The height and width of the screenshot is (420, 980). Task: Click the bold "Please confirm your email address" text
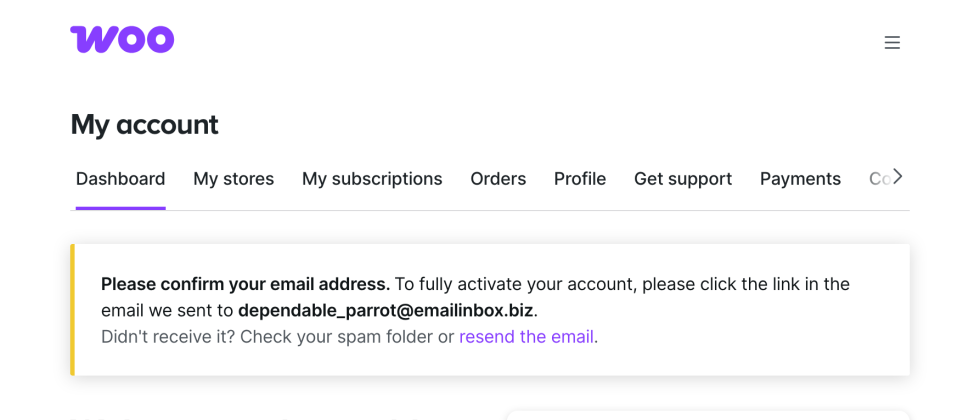[x=245, y=284]
